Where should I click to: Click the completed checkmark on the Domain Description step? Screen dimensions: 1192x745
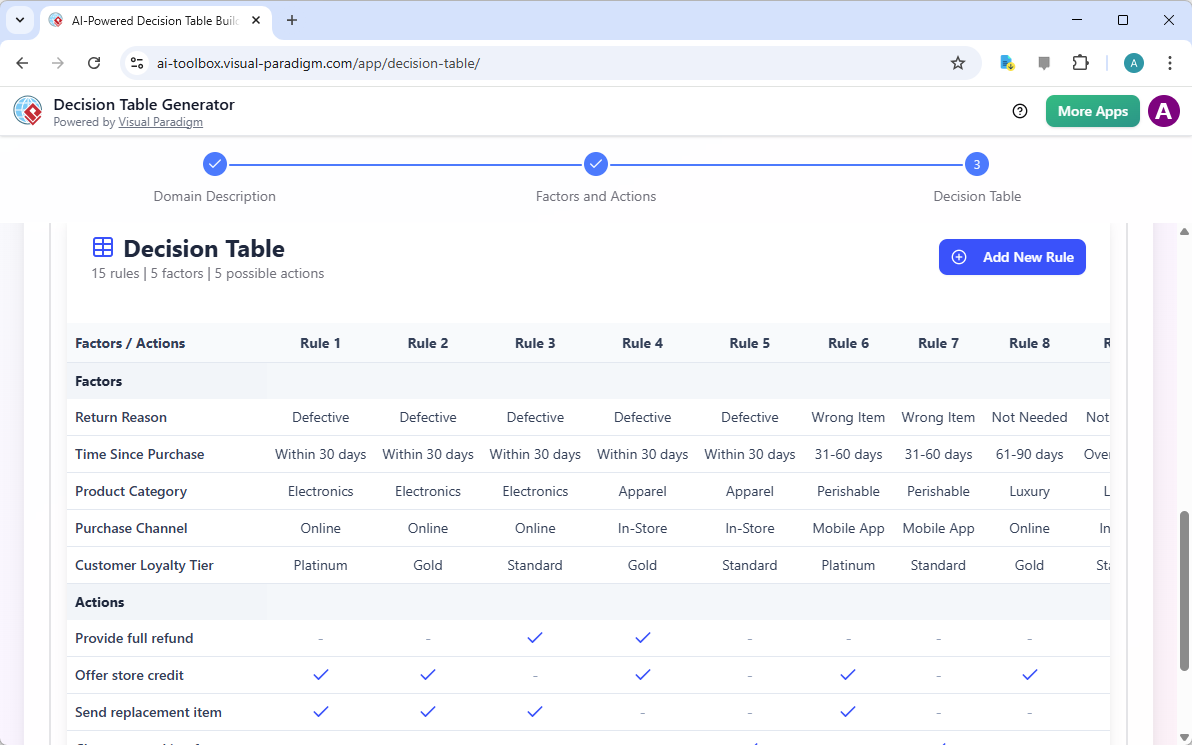pos(214,164)
